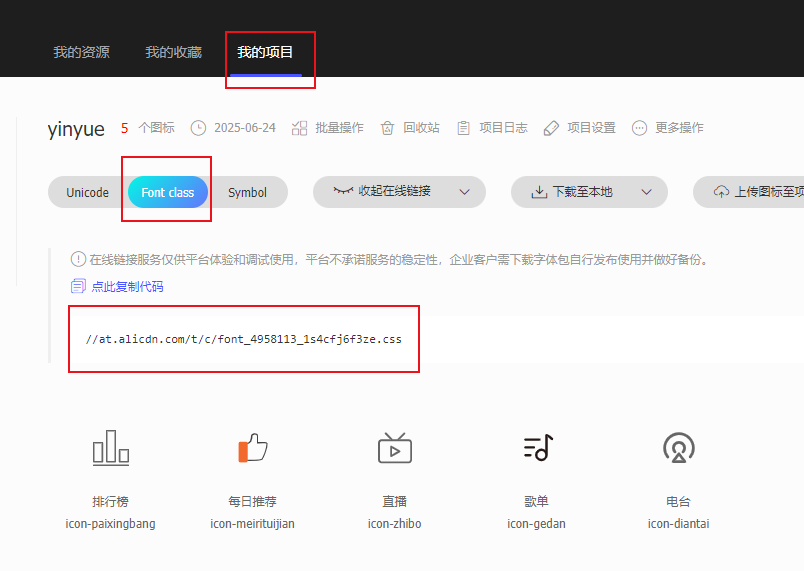The height and width of the screenshot is (571, 804).
Task: Click the recycle bin icon
Action: (387, 128)
